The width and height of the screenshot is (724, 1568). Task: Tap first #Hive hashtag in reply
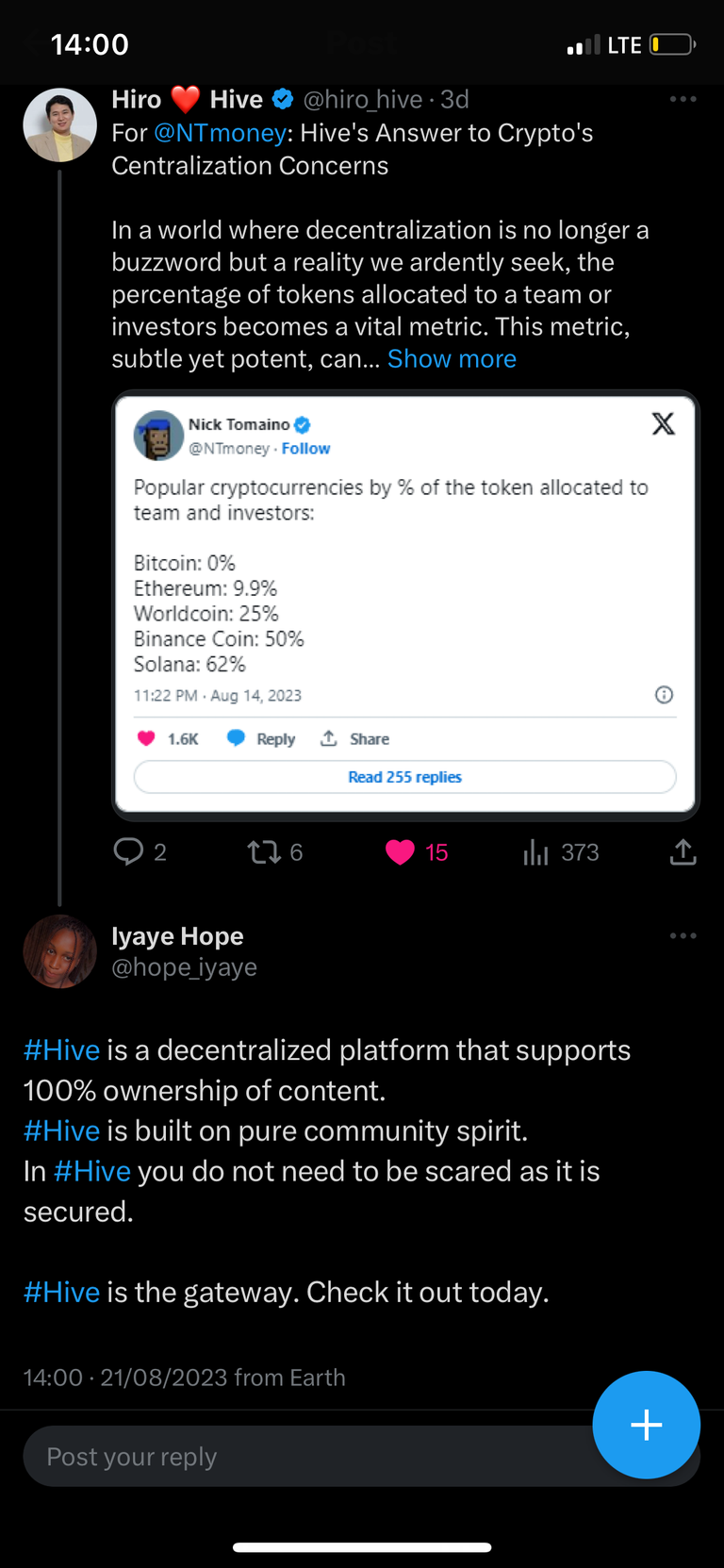click(x=61, y=1050)
